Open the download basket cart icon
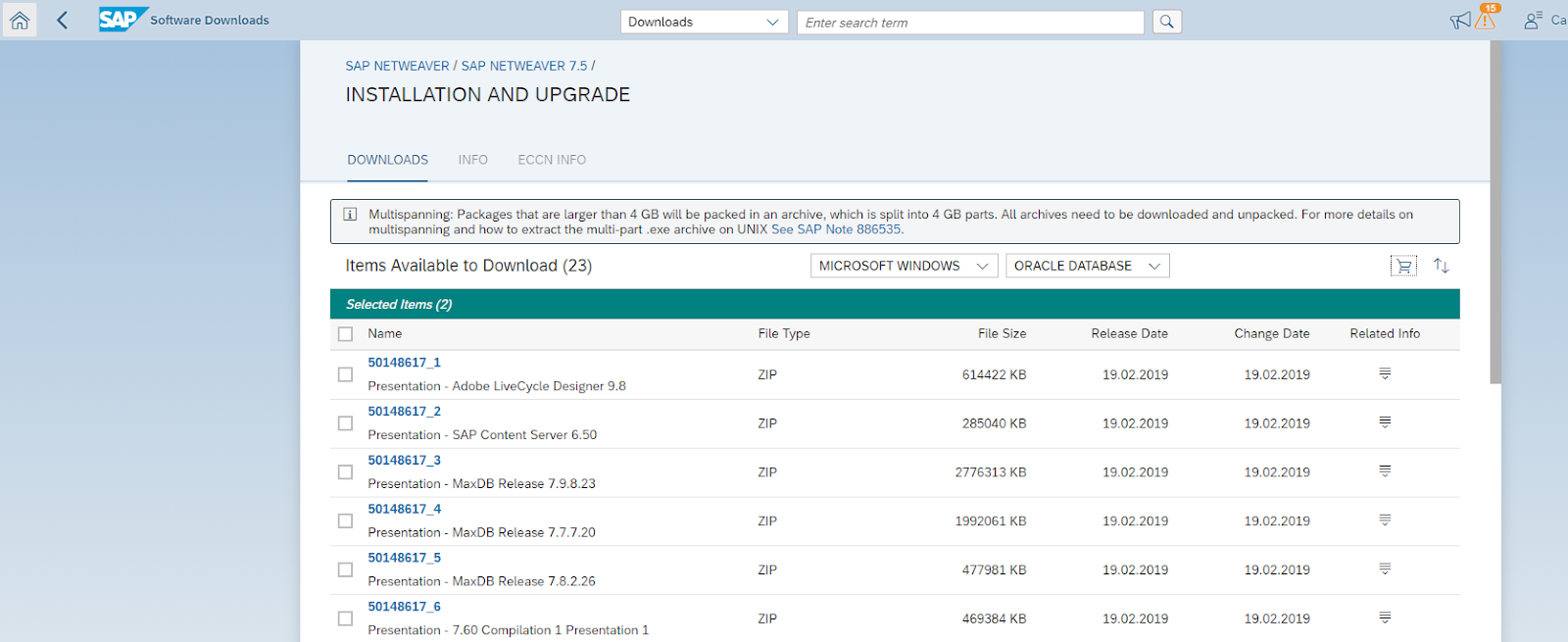The width and height of the screenshot is (1568, 642). click(1403, 266)
